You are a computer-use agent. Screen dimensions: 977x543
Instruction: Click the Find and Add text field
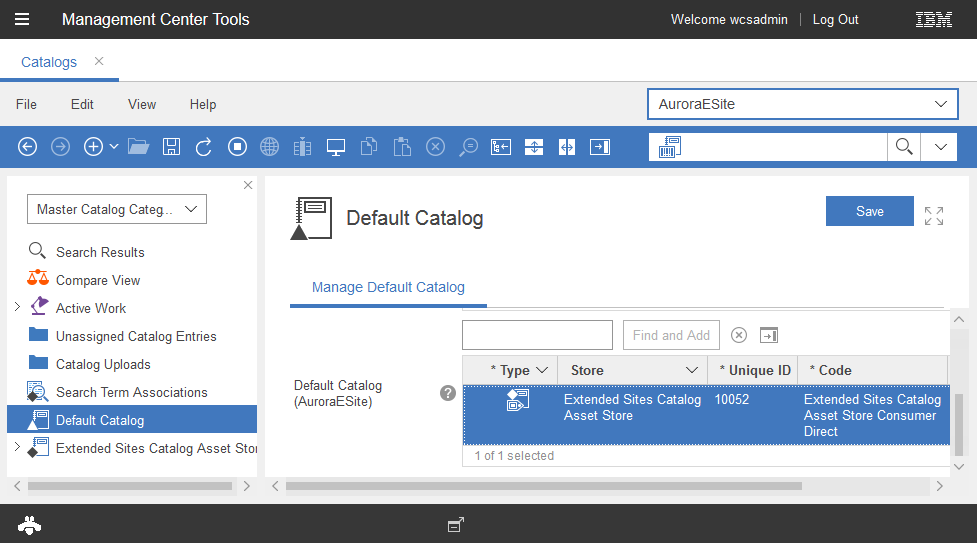(x=537, y=335)
